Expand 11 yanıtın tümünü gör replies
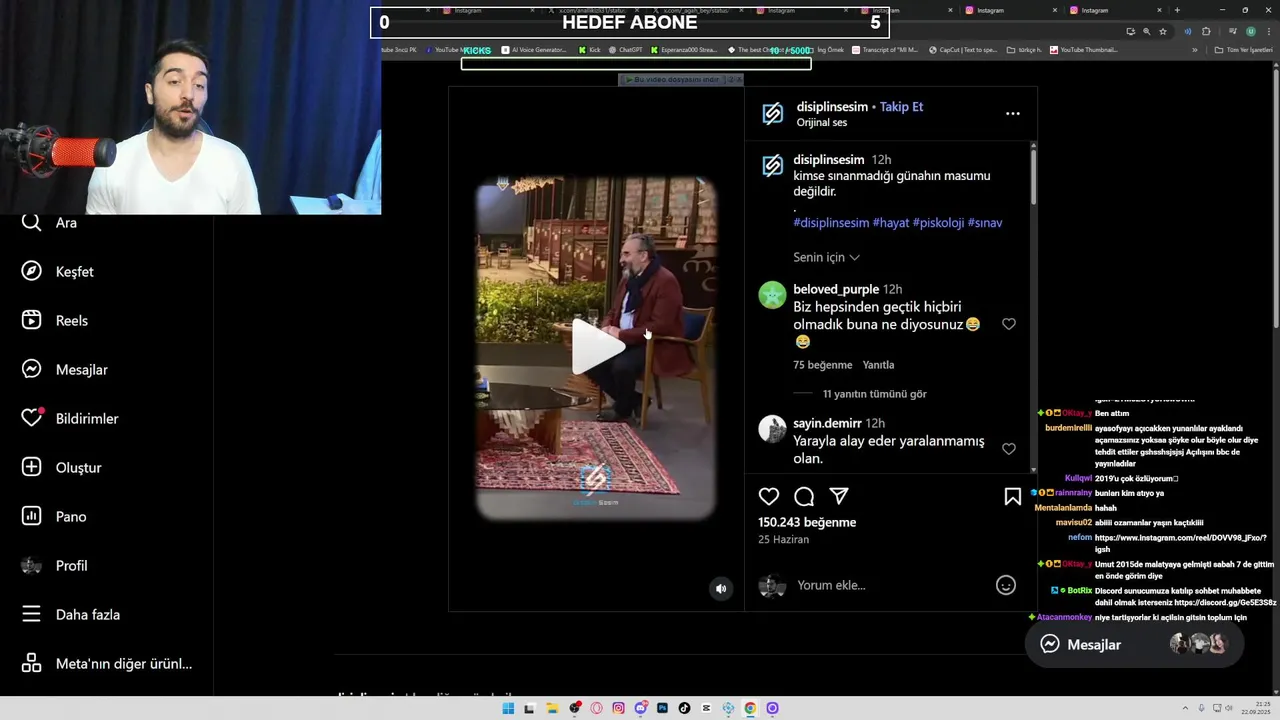Image resolution: width=1280 pixels, height=720 pixels. 874,394
